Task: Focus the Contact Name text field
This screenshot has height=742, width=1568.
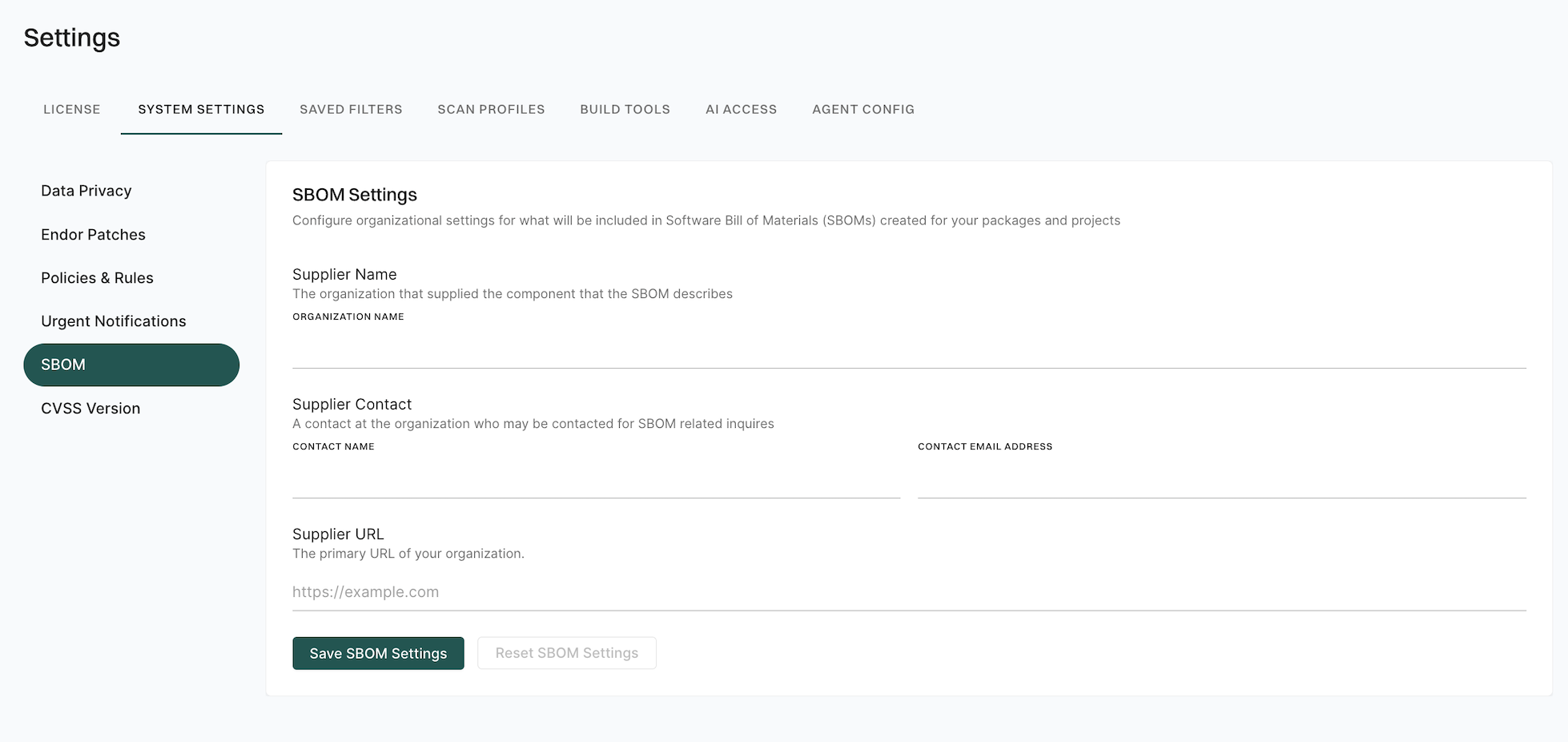Action: [x=596, y=479]
